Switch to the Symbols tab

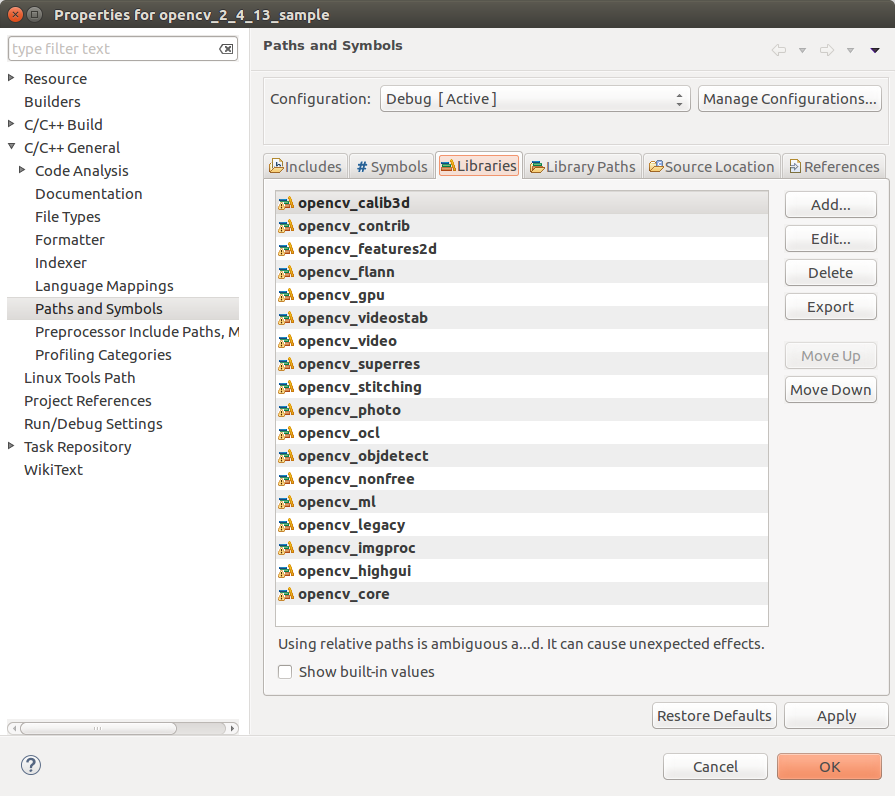point(392,166)
